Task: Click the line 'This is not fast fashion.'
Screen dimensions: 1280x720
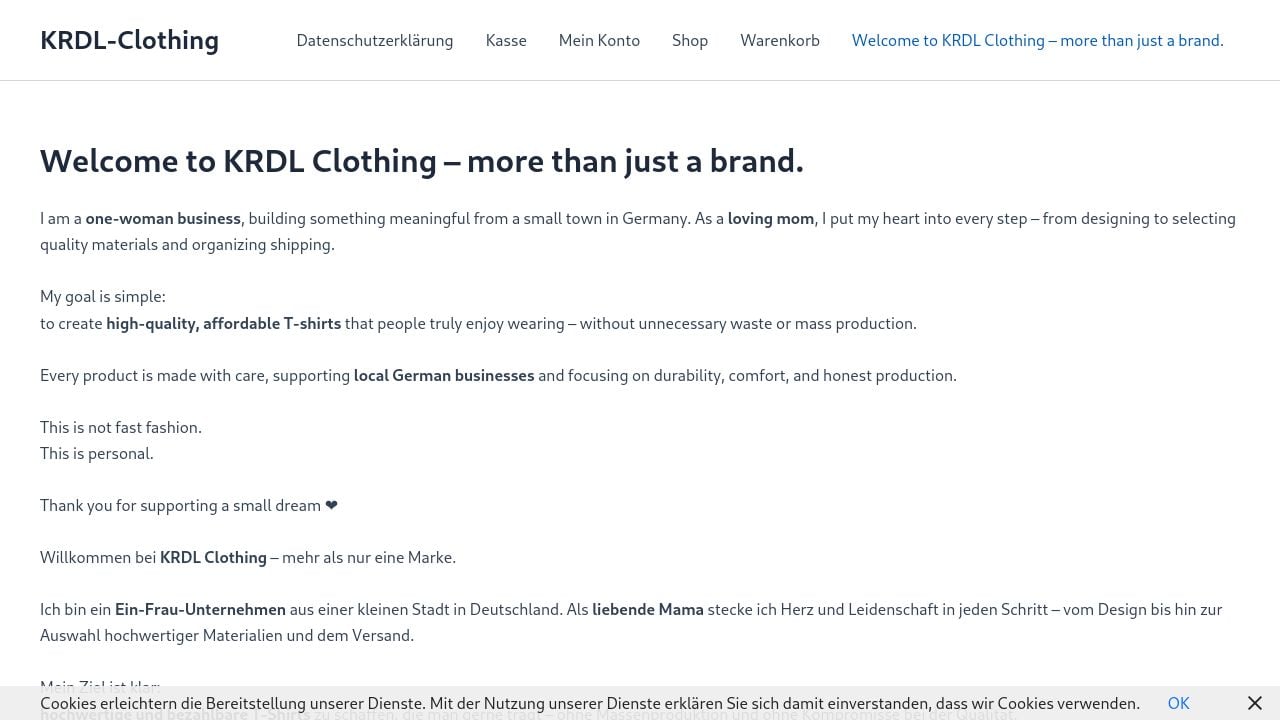Action: coord(121,427)
